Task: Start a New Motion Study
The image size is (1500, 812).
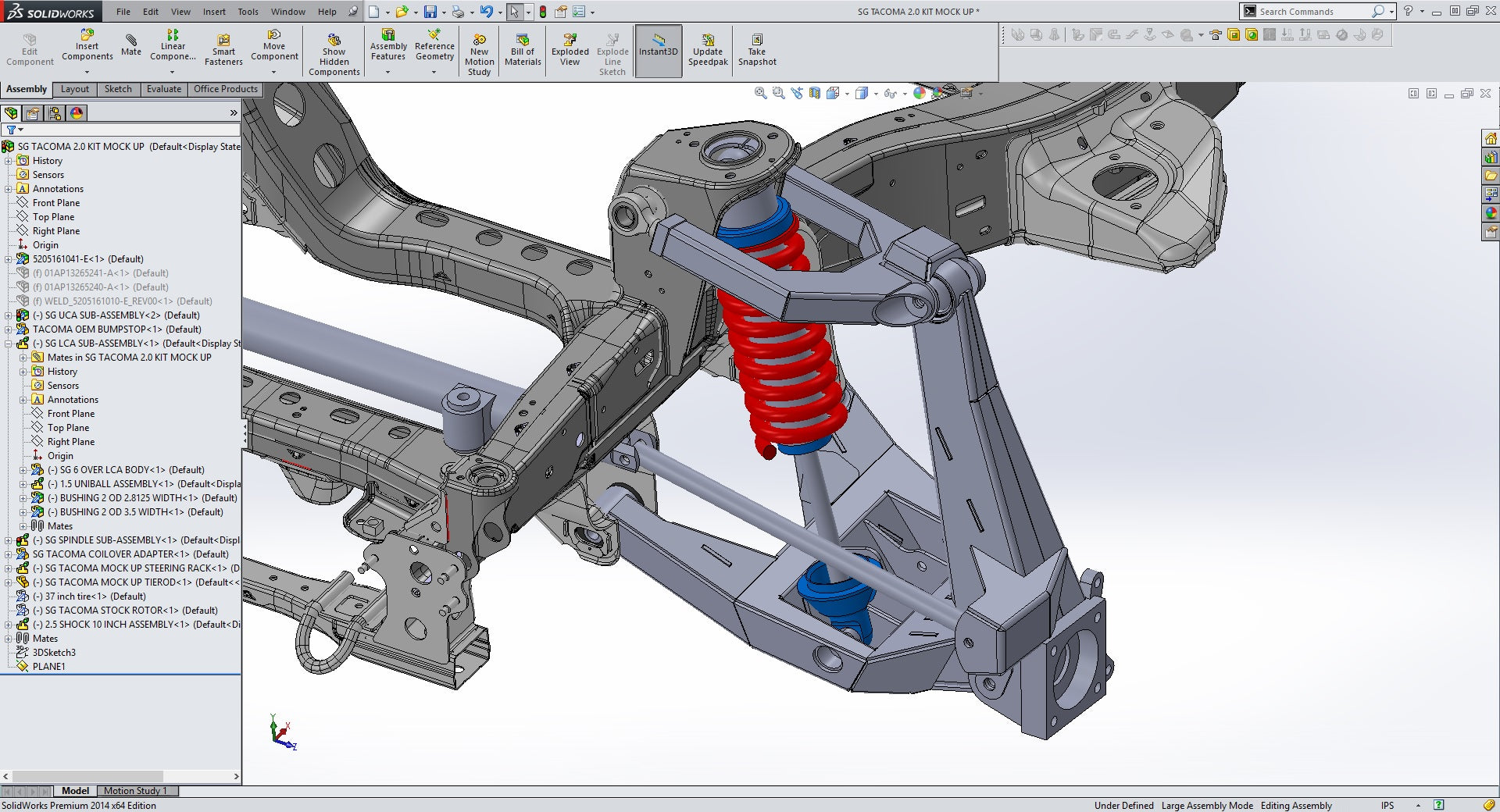Action: point(479,55)
